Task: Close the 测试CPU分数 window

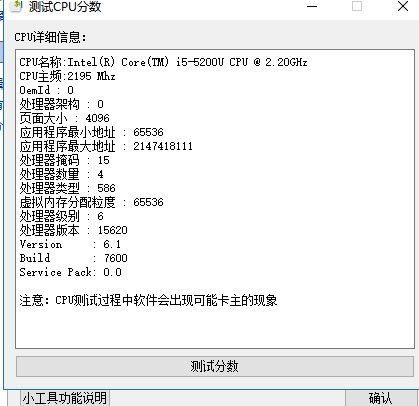Action: (x=403, y=6)
